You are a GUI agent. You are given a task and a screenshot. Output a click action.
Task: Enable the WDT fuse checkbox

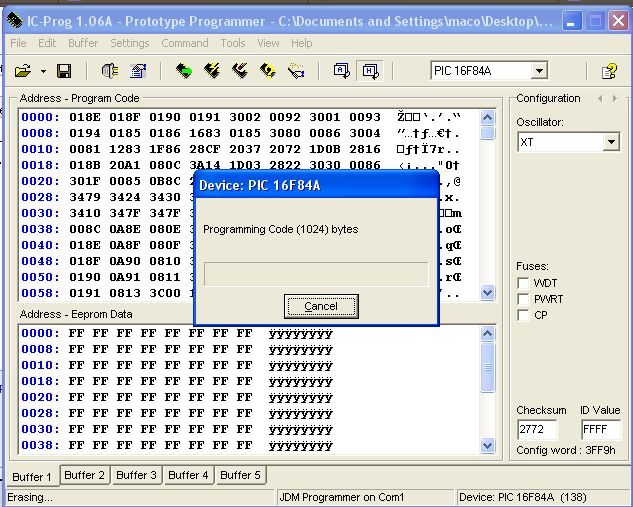pos(523,284)
